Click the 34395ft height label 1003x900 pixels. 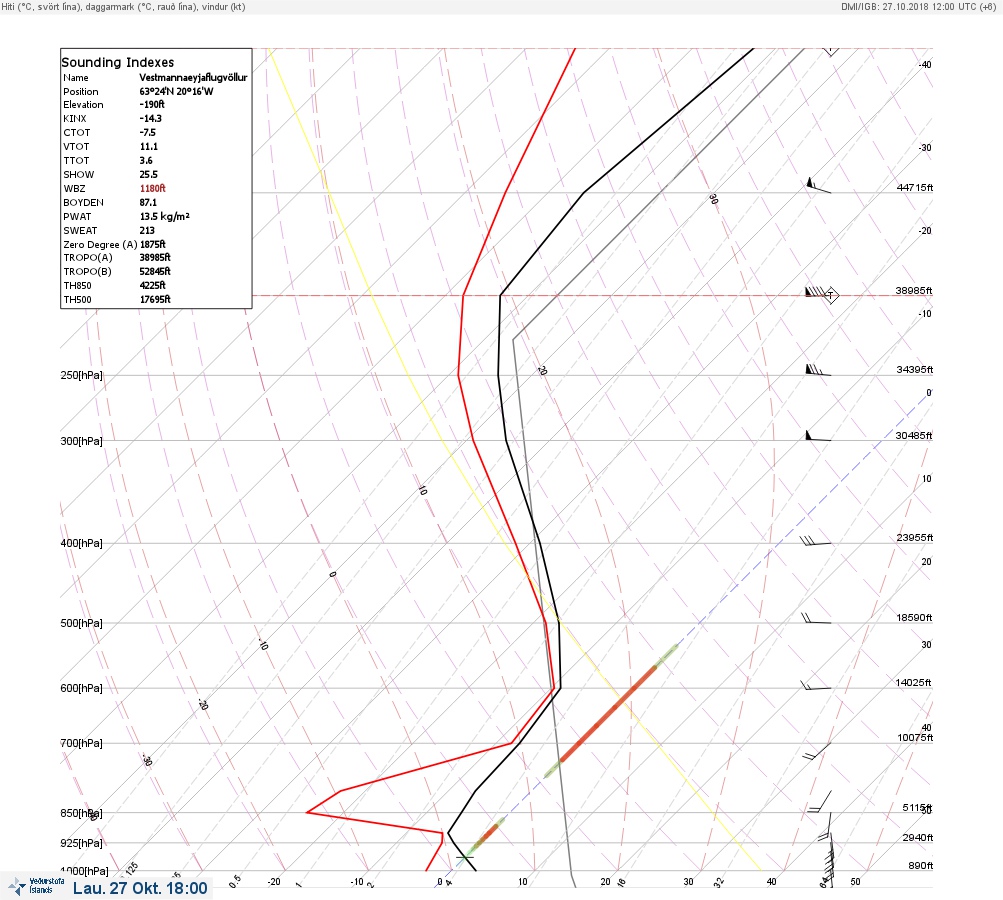(915, 370)
